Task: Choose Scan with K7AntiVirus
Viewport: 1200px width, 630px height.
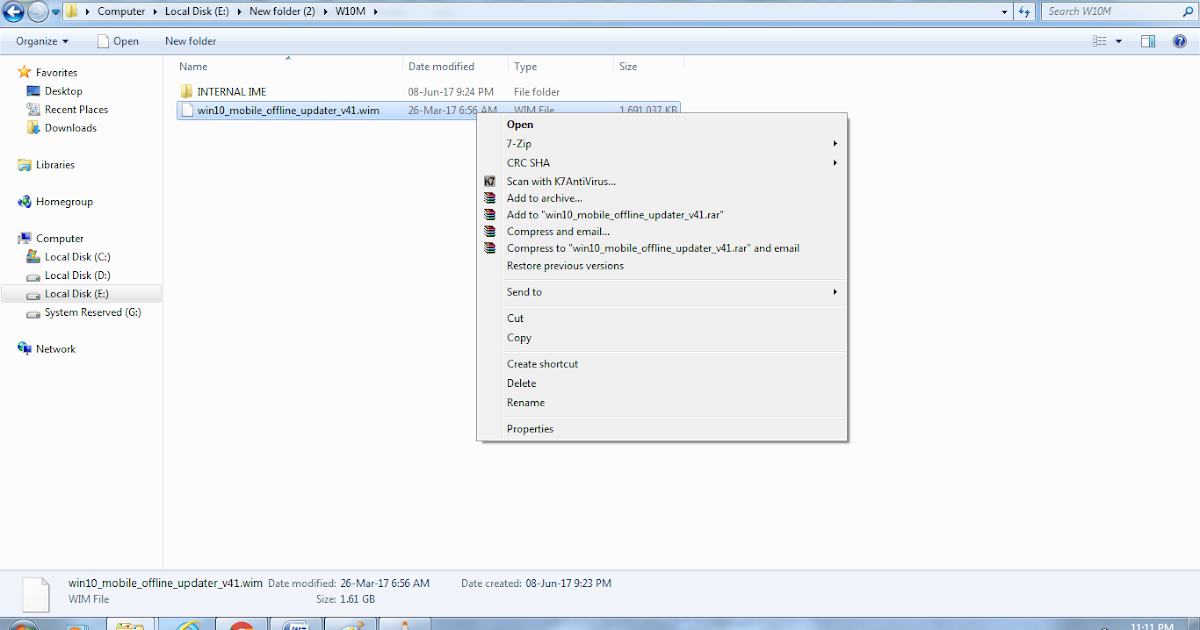Action: 661,181
